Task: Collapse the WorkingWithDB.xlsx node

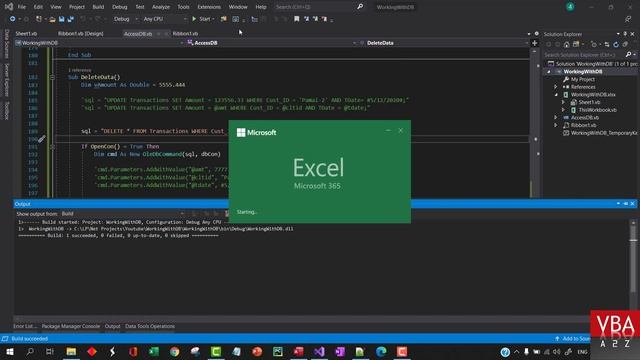Action: coord(556,95)
